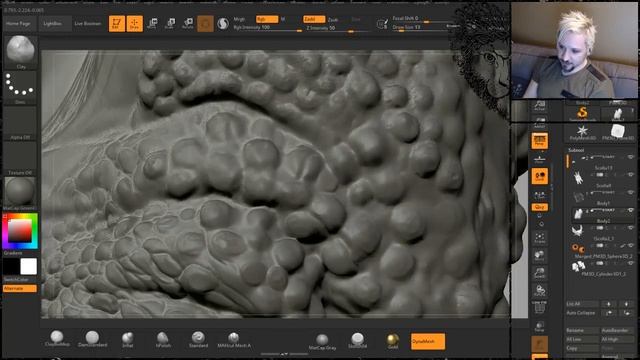Toggle the Rgb channel button
Screen dimensions: 640x360
(267, 19)
